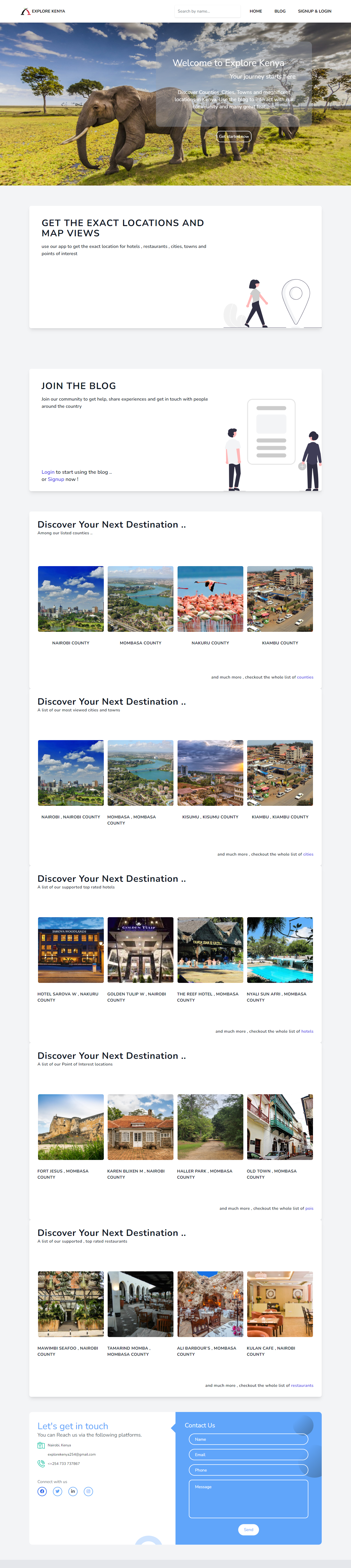Open the whole list of cities link
The height and width of the screenshot is (1568, 351).
tap(308, 854)
